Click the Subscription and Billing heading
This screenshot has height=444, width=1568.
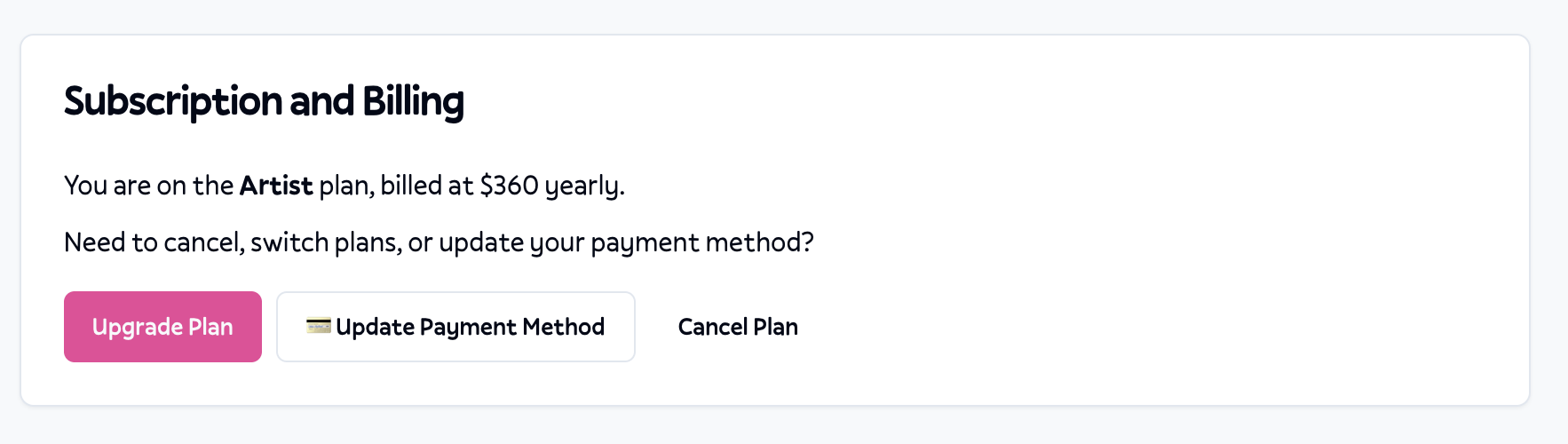[264, 101]
